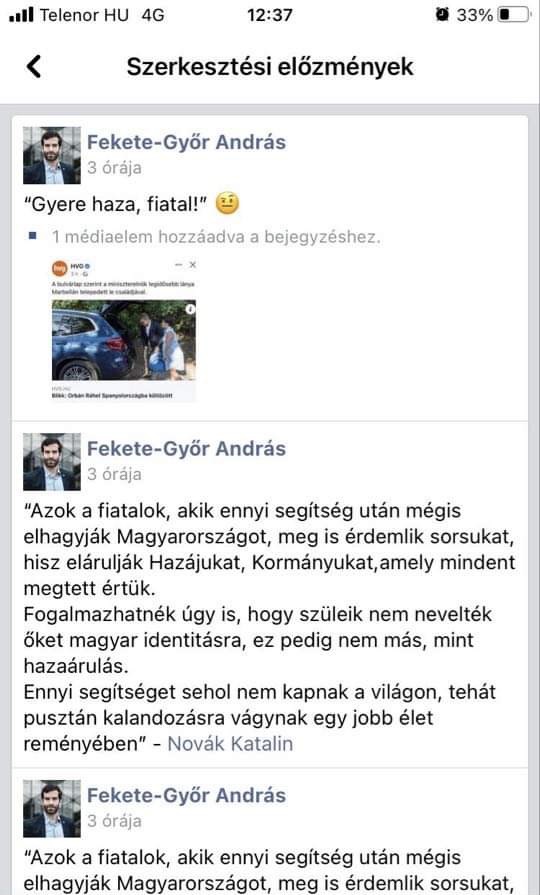Open the third entry's profile picture

tap(52, 809)
